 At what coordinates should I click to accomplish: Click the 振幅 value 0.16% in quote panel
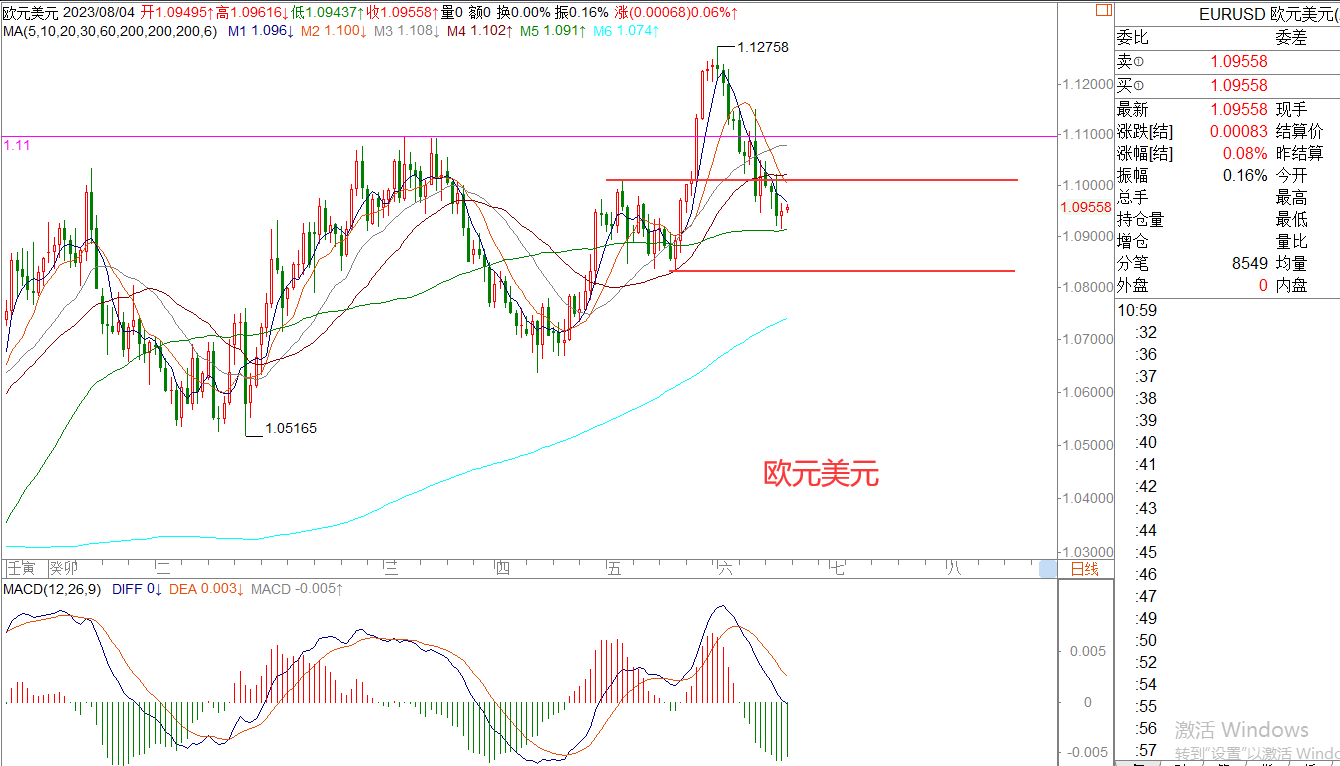(x=1245, y=176)
